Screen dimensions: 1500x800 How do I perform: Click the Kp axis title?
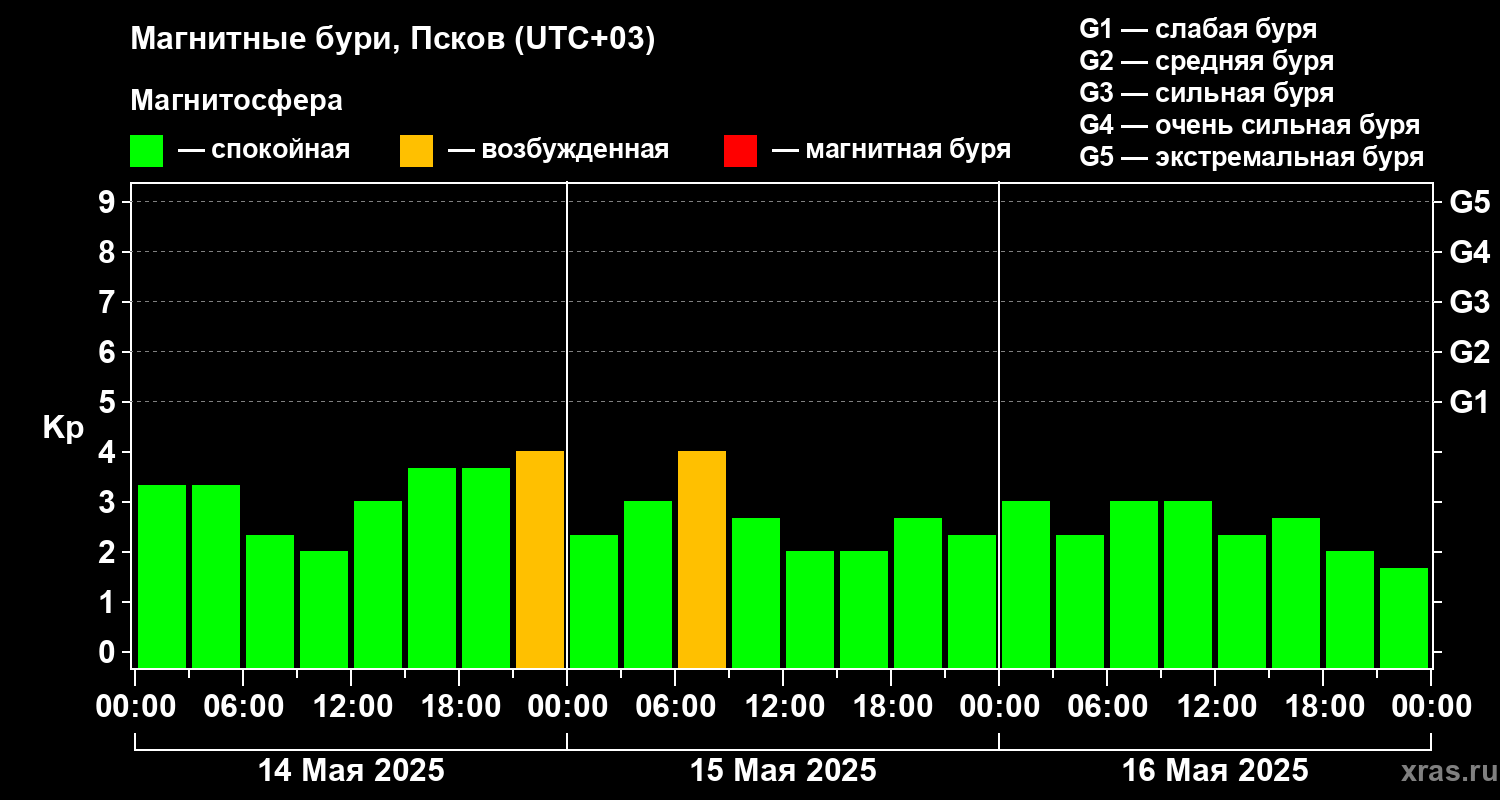(x=63, y=429)
